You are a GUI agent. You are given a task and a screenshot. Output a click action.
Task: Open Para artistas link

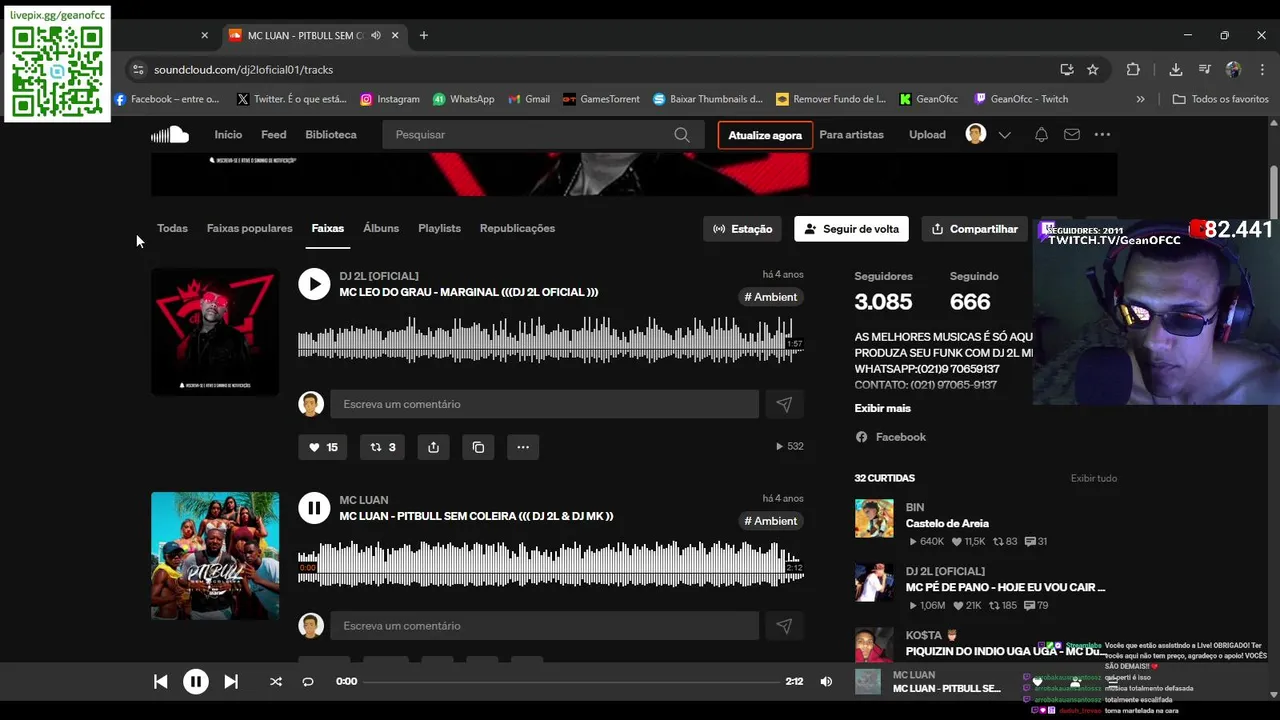tap(851, 135)
